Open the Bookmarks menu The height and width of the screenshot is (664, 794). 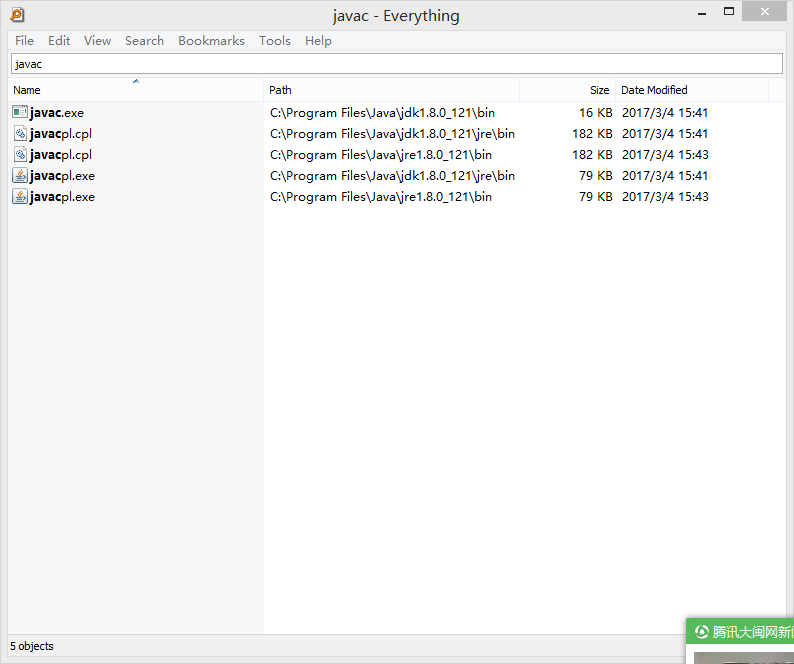(x=211, y=41)
